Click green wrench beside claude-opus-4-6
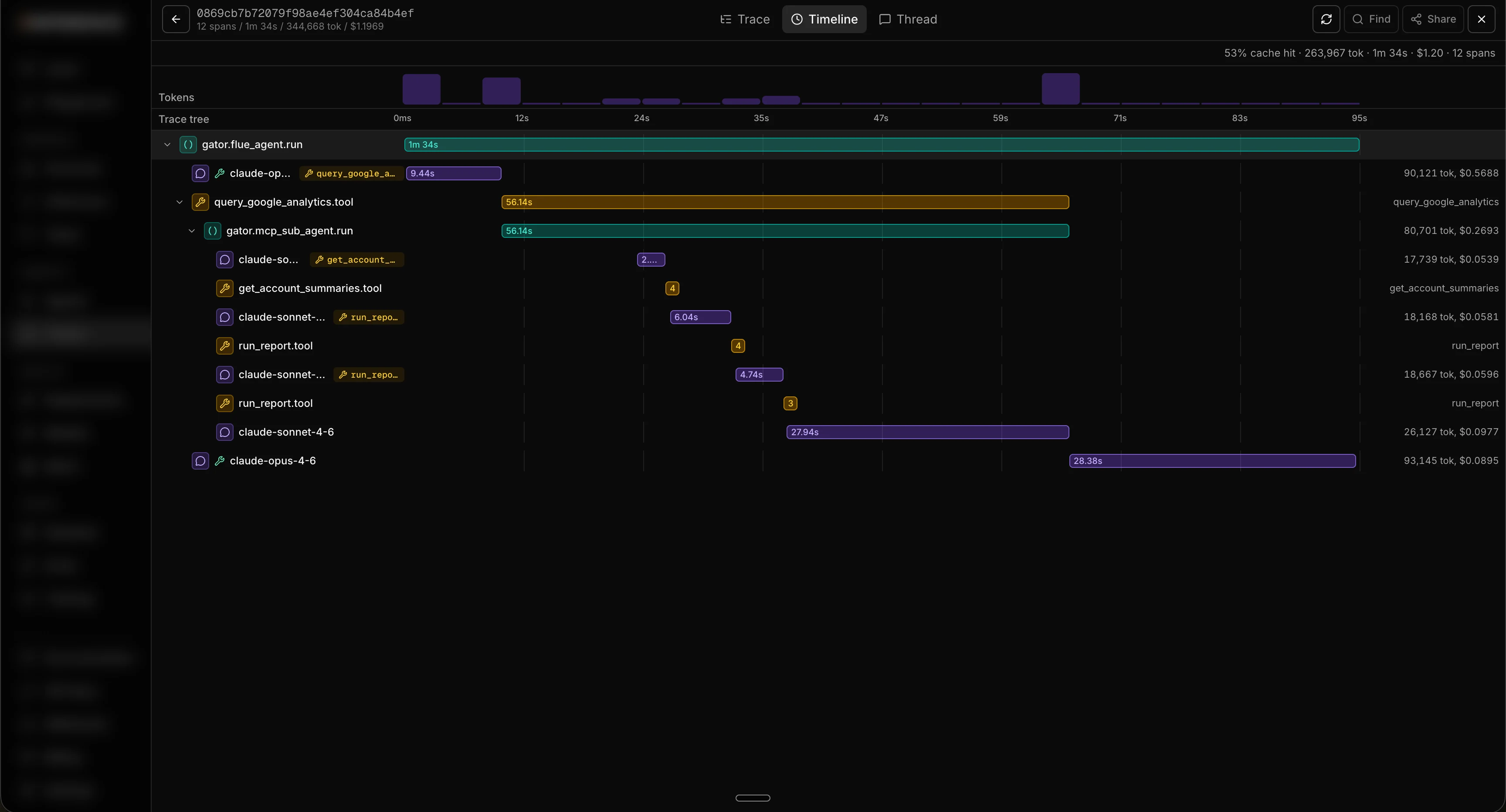This screenshot has width=1506, height=812. (x=220, y=460)
